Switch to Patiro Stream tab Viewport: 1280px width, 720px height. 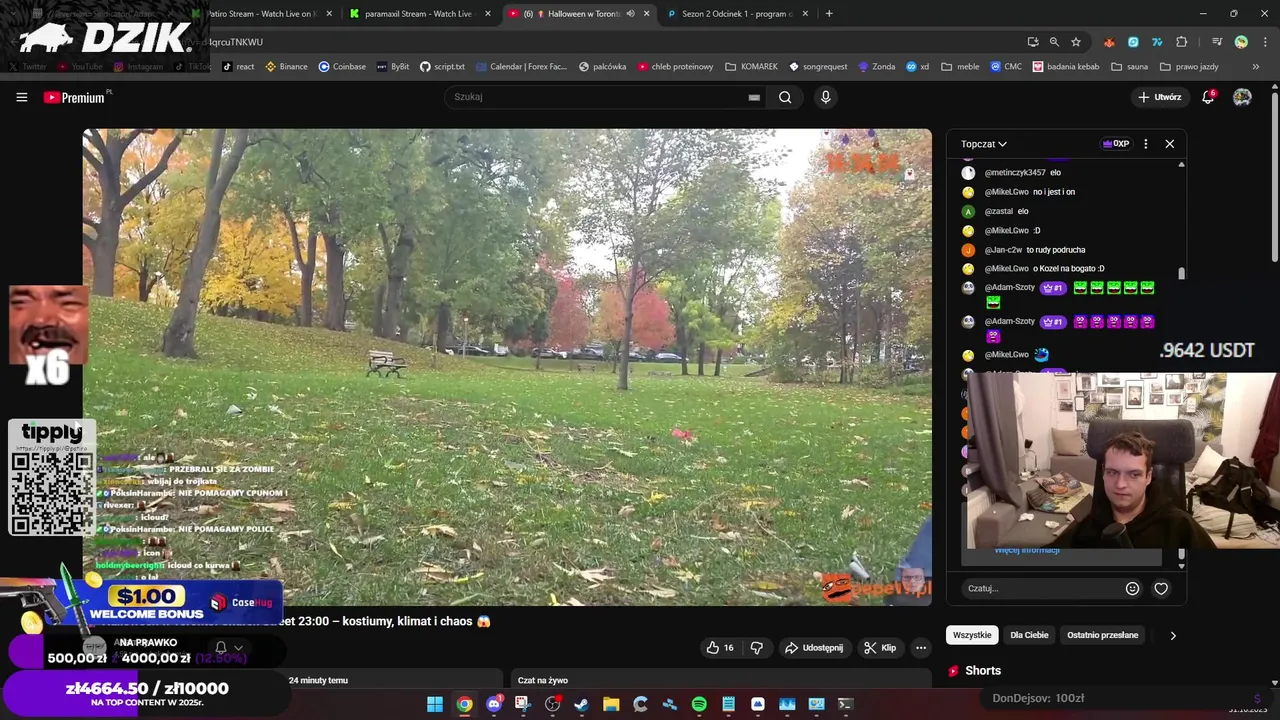260,14
